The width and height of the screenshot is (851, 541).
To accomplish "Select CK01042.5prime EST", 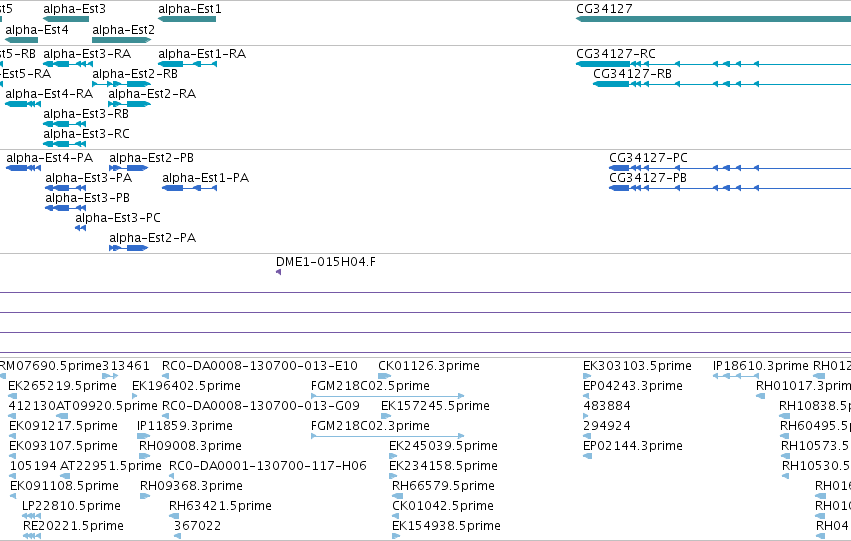I will point(397,515).
